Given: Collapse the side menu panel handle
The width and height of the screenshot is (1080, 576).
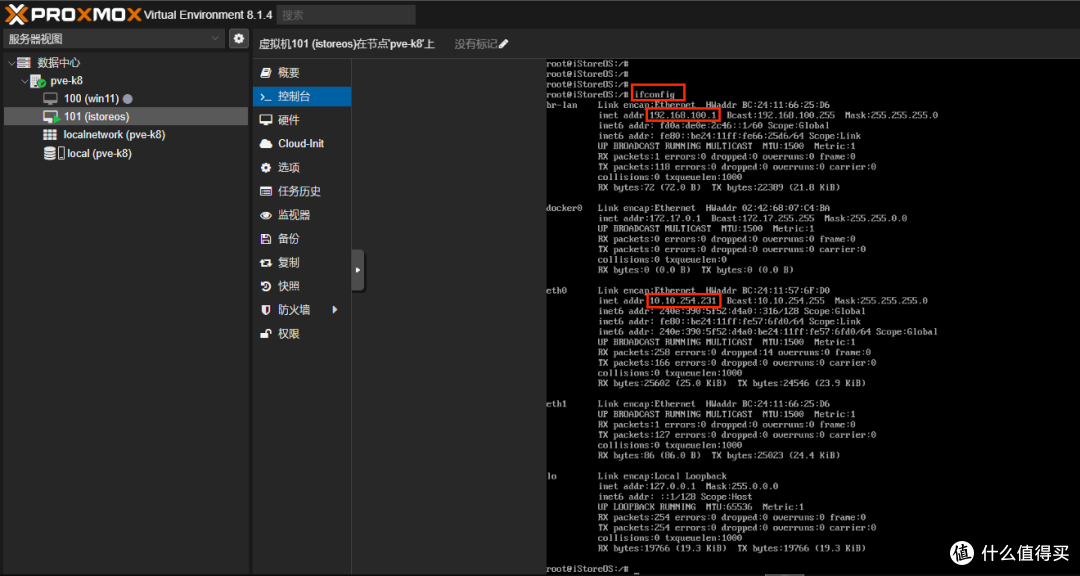Looking at the screenshot, I should (357, 270).
